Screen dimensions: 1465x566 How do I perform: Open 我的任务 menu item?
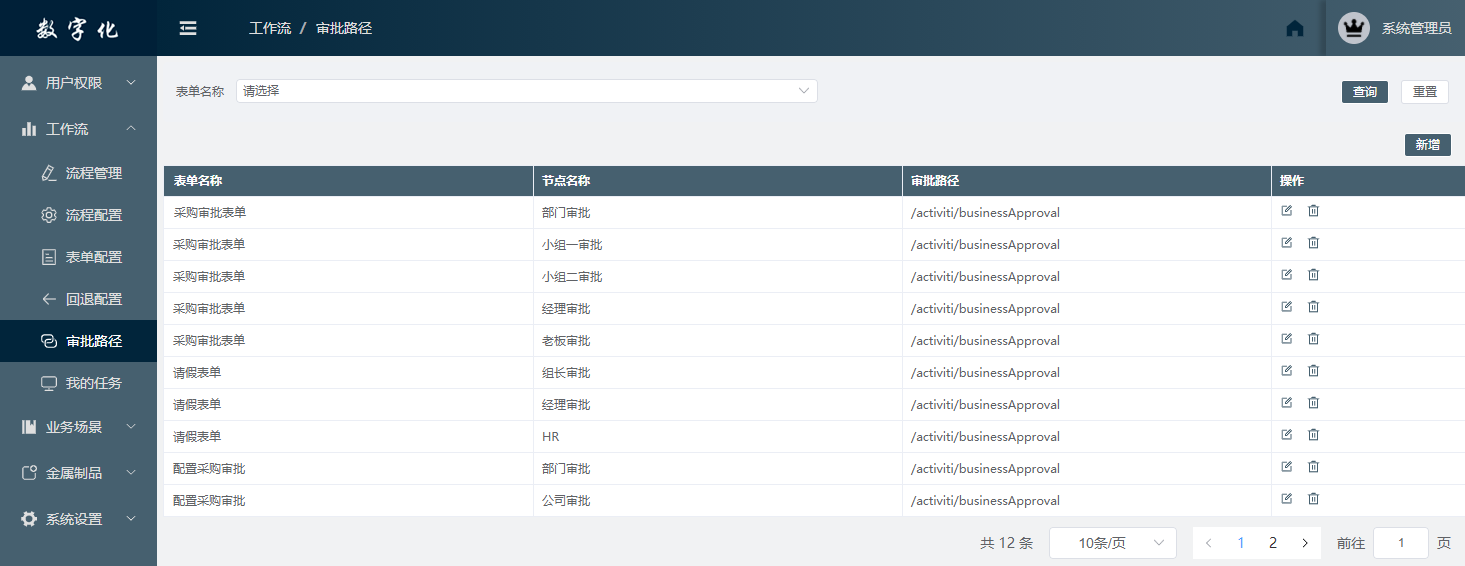pos(93,383)
